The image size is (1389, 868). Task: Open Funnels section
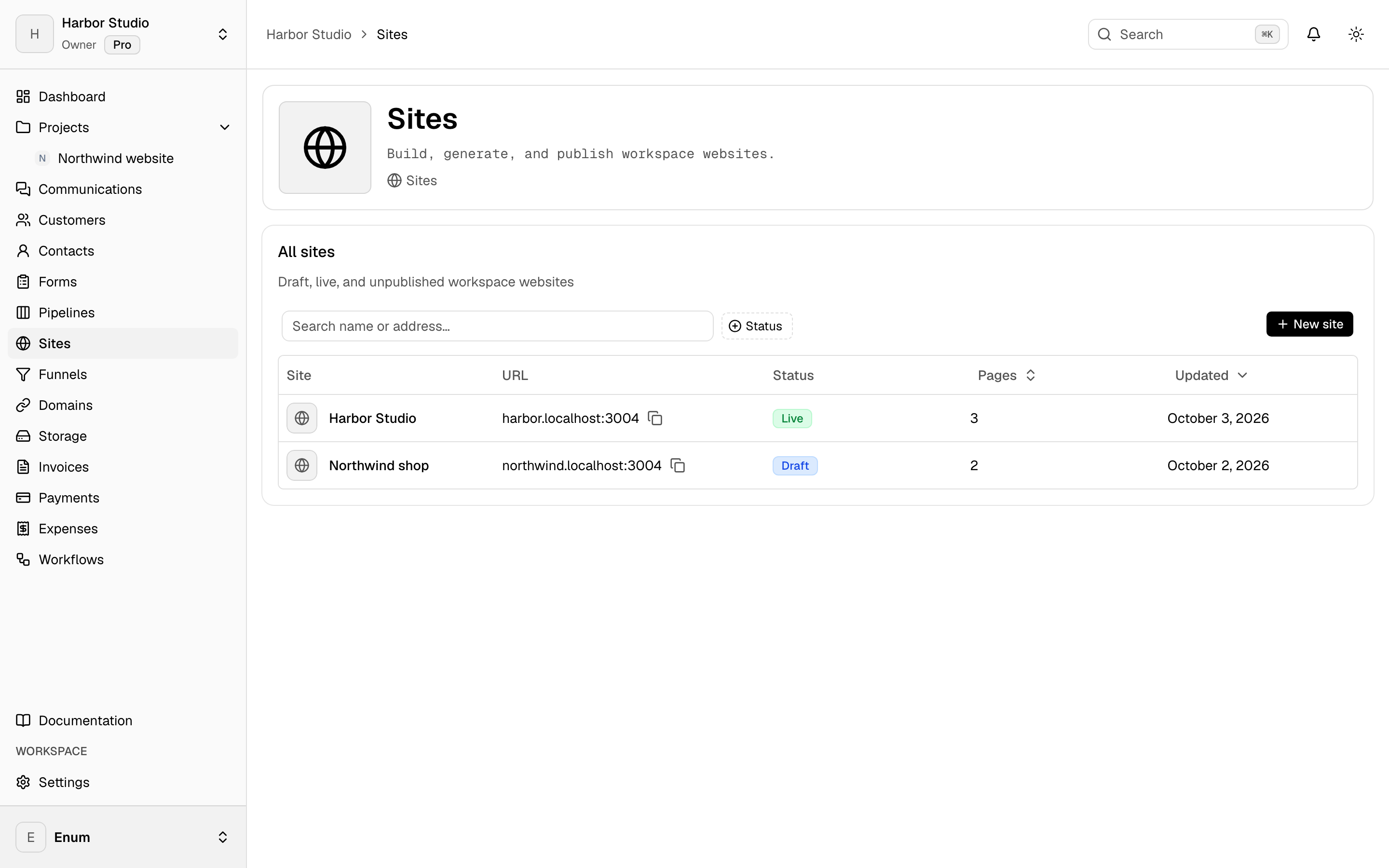[x=123, y=374]
